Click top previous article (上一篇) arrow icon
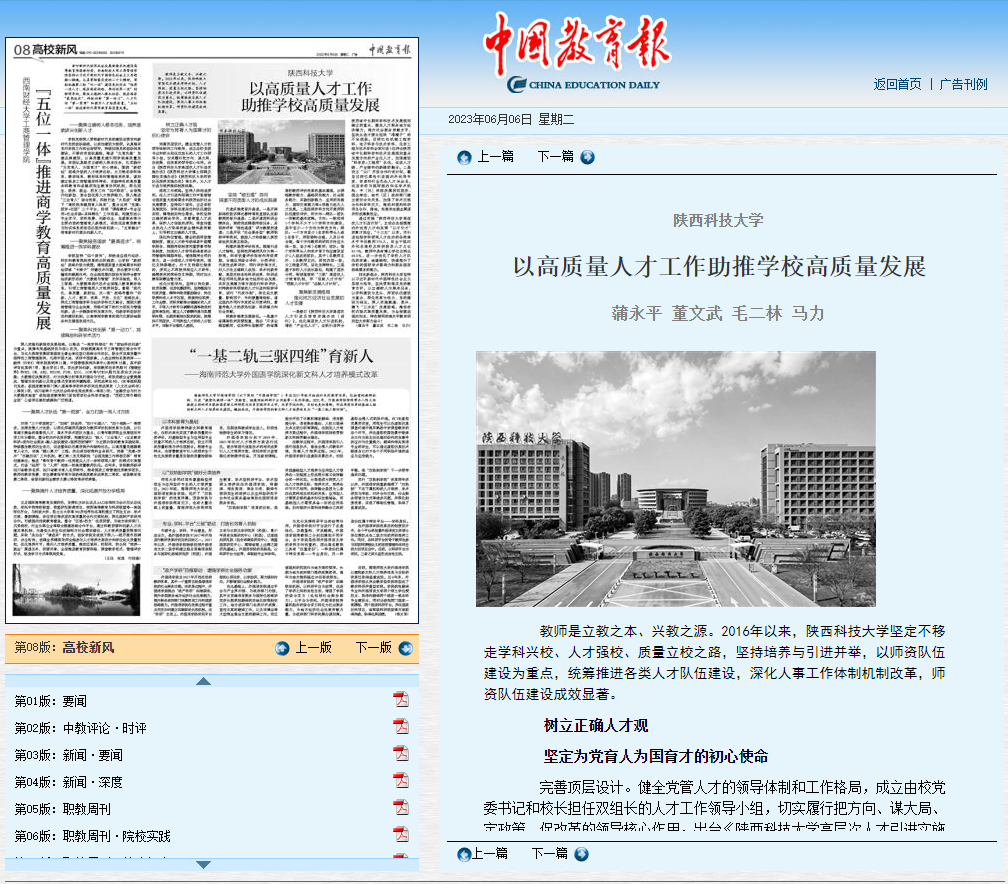 [x=464, y=157]
